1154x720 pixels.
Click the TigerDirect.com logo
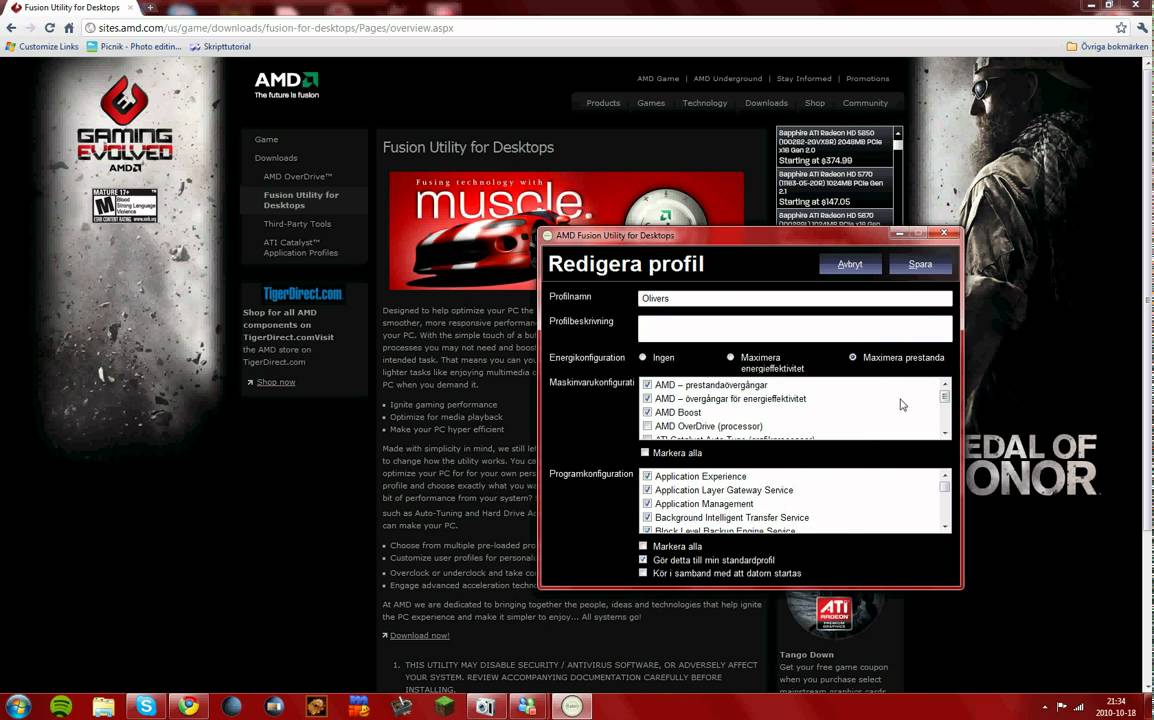302,294
